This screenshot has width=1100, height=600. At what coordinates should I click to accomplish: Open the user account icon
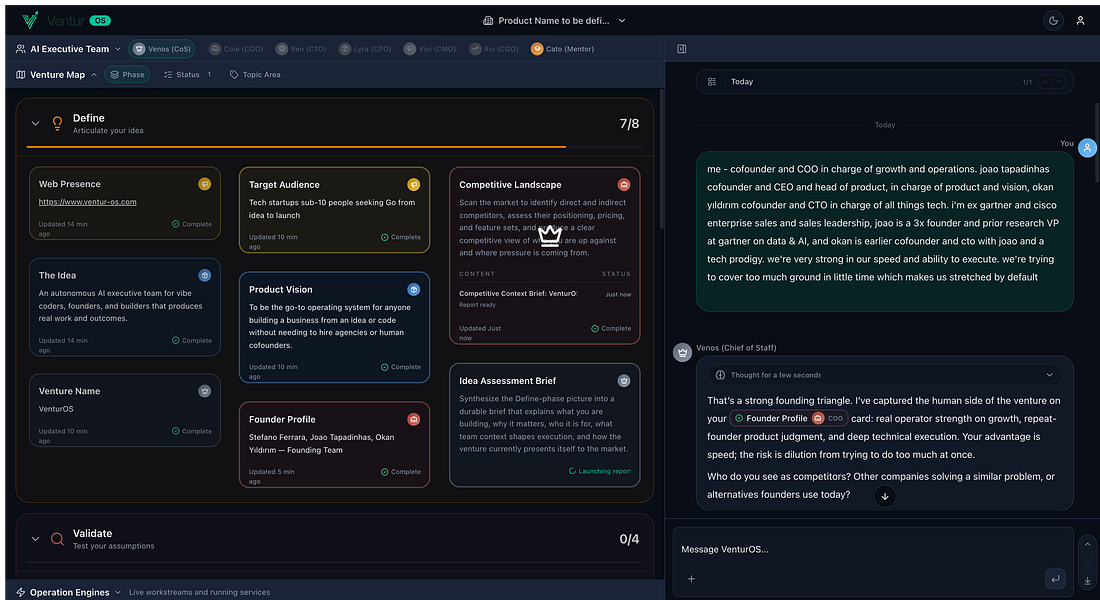coord(1080,21)
